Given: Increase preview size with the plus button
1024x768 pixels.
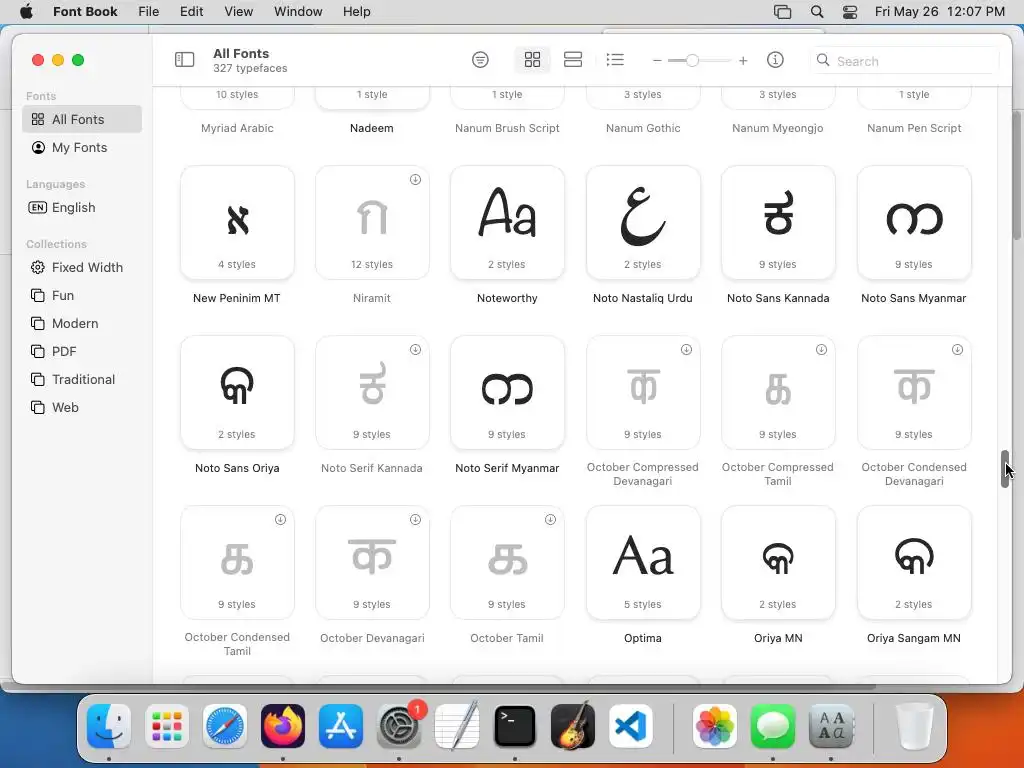Looking at the screenshot, I should 743,61.
